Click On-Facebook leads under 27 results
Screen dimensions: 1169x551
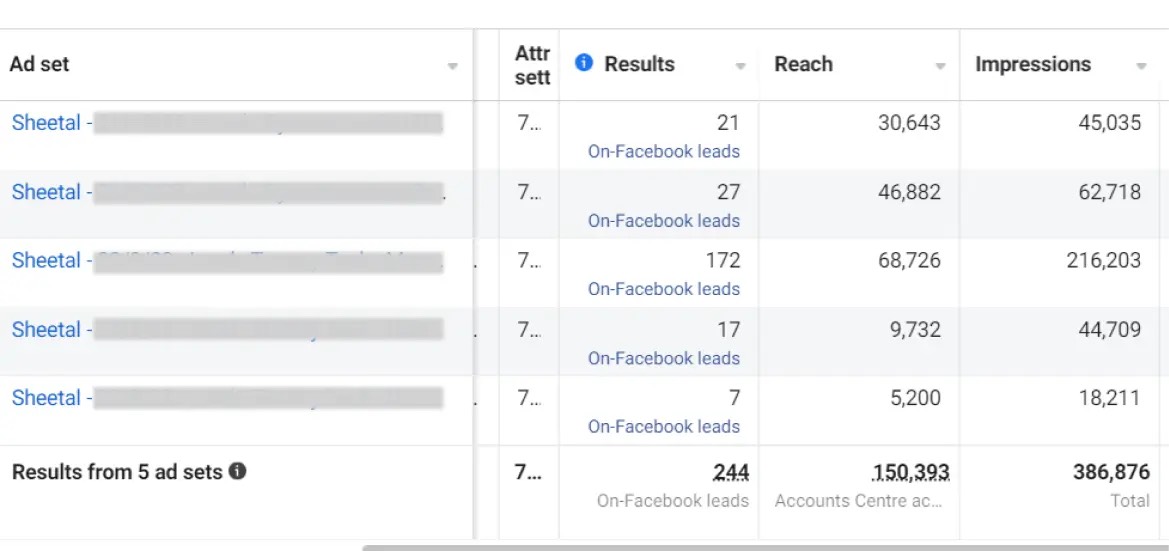click(x=664, y=221)
